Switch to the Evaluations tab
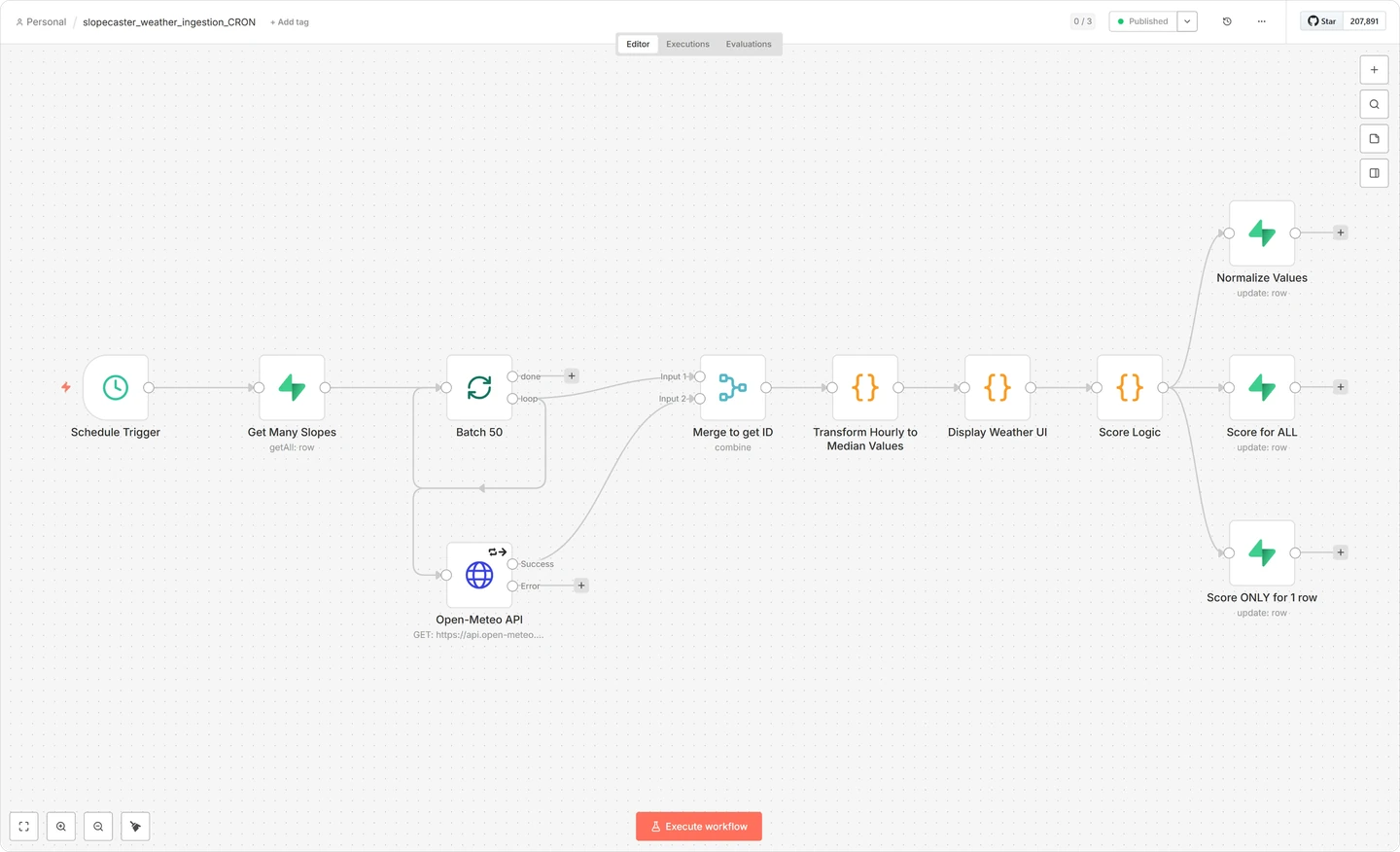This screenshot has width=1400, height=852. tap(749, 44)
